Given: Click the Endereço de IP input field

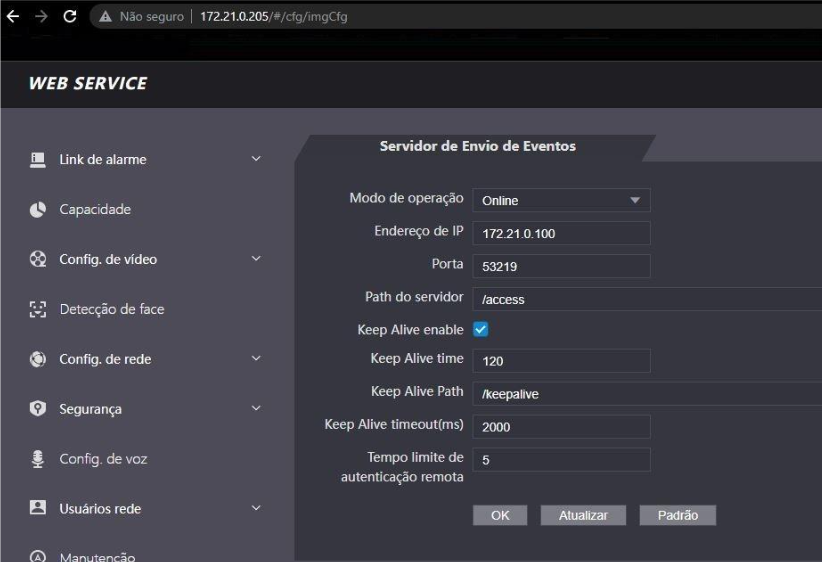Looking at the screenshot, I should pyautogui.click(x=560, y=233).
